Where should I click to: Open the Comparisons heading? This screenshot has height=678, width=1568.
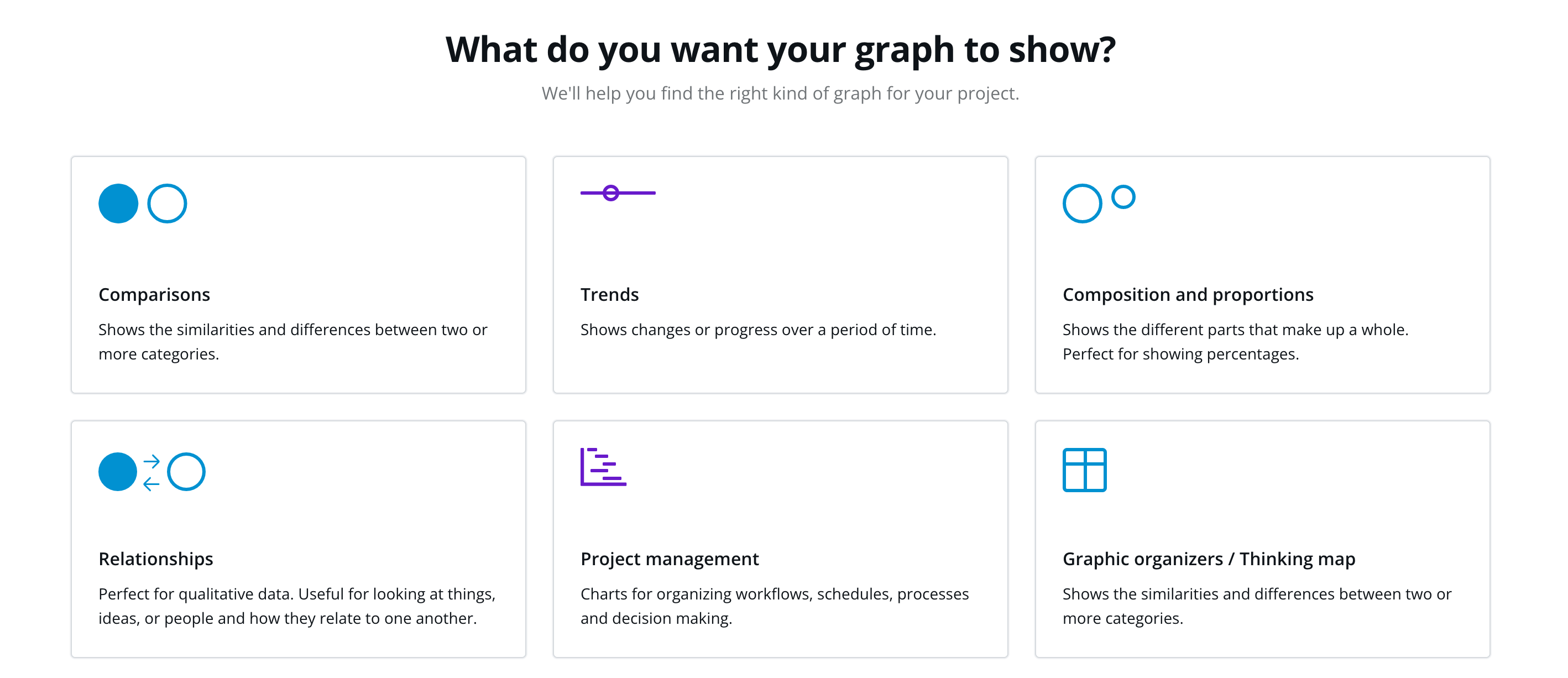[154, 295]
